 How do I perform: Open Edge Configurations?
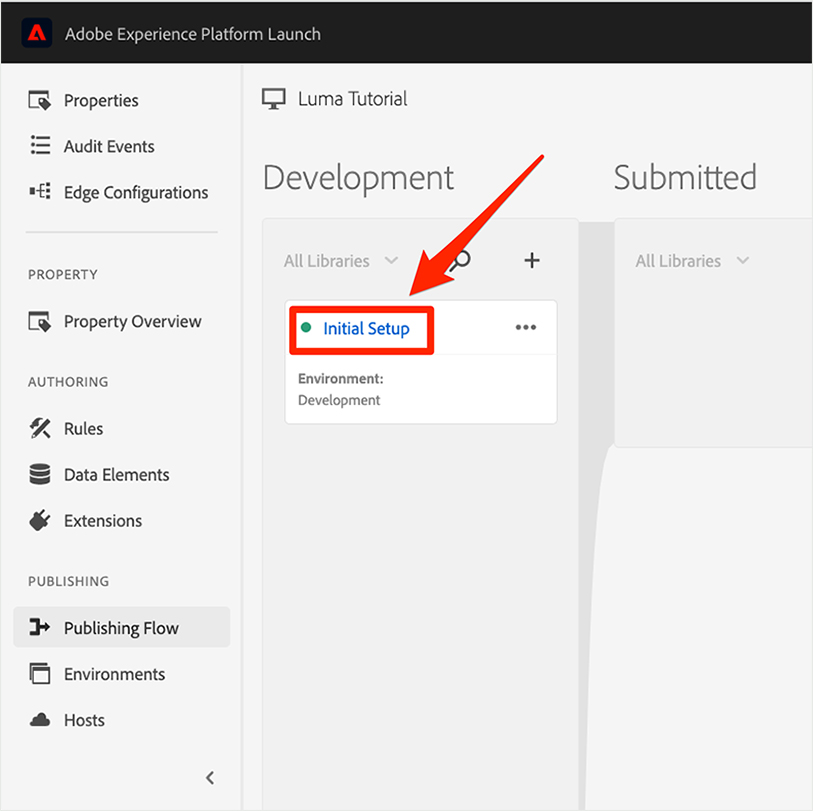coord(136,192)
